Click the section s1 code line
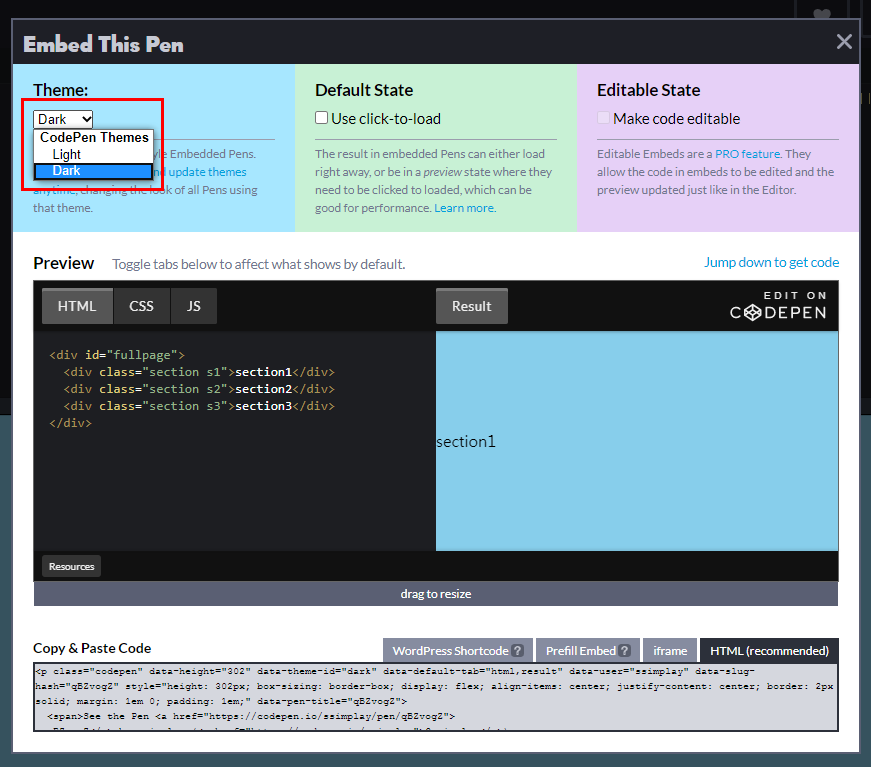The width and height of the screenshot is (871, 767). pos(199,372)
